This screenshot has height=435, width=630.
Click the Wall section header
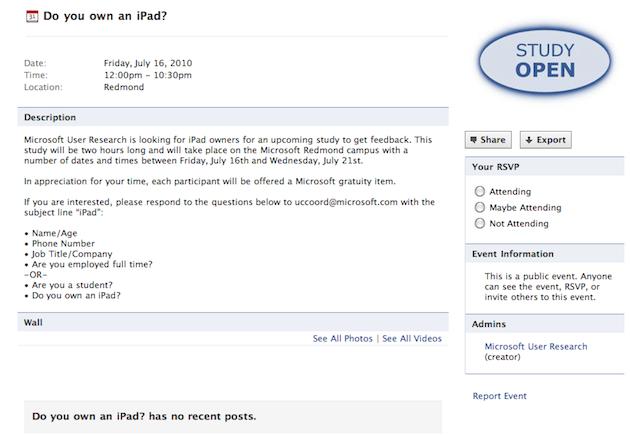pos(34,324)
